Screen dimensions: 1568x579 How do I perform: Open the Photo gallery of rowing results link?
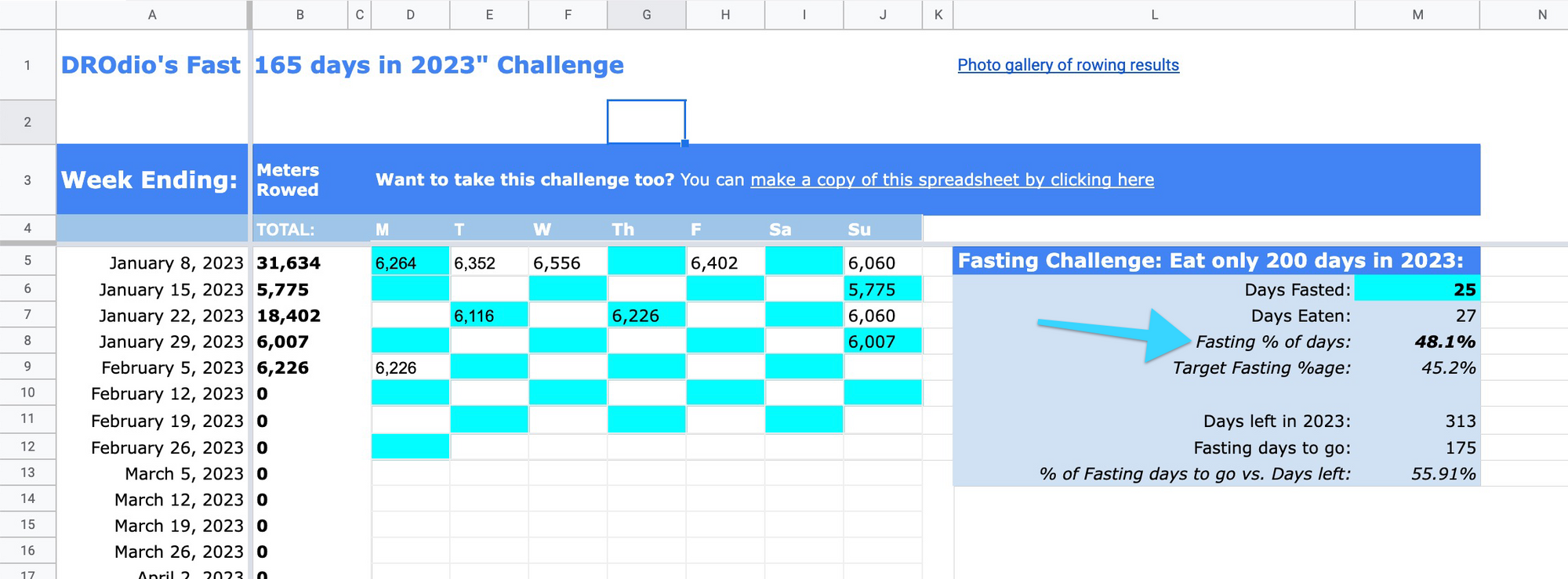coord(1068,65)
